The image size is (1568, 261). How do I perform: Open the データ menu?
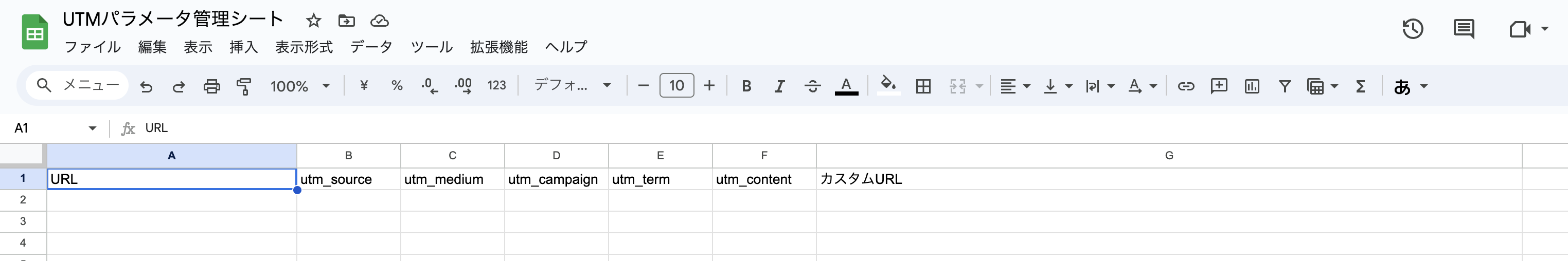point(371,47)
